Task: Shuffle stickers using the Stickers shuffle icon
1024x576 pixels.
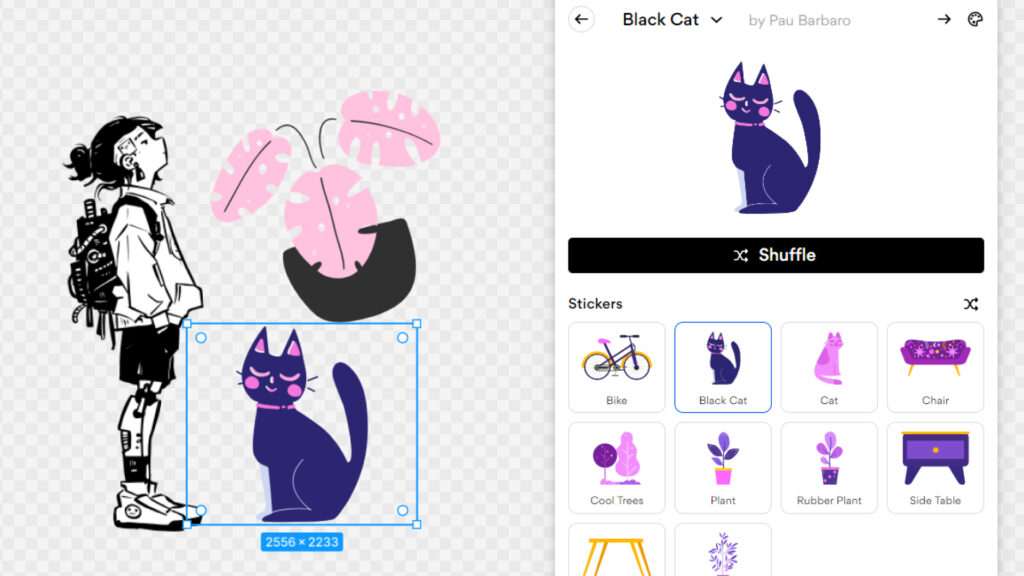Action: (x=971, y=304)
